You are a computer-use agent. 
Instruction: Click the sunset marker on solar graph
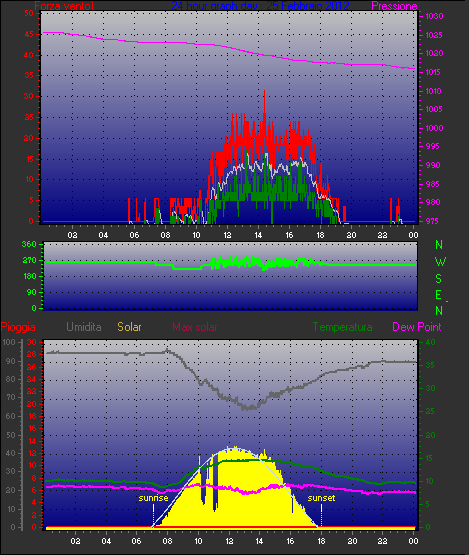321,498
